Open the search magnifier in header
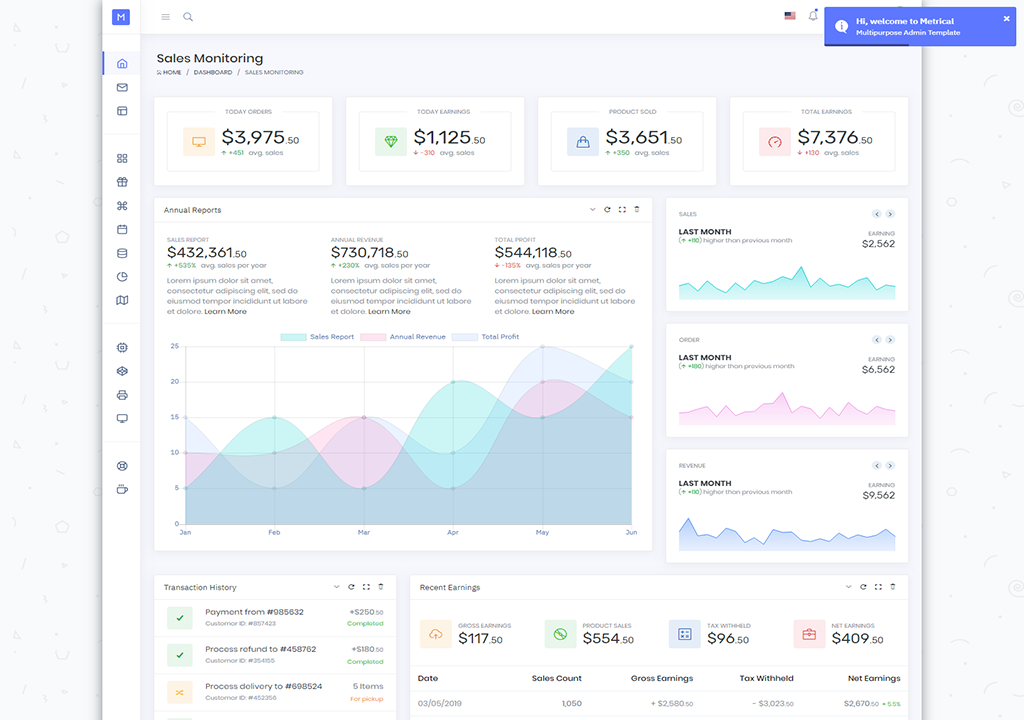Screen dimensions: 1024x720 tap(188, 17)
